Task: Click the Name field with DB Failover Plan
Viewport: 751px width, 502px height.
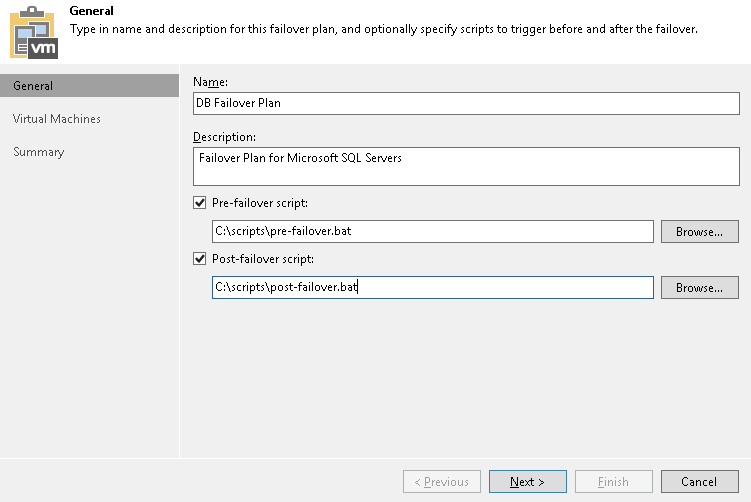Action: [x=465, y=103]
